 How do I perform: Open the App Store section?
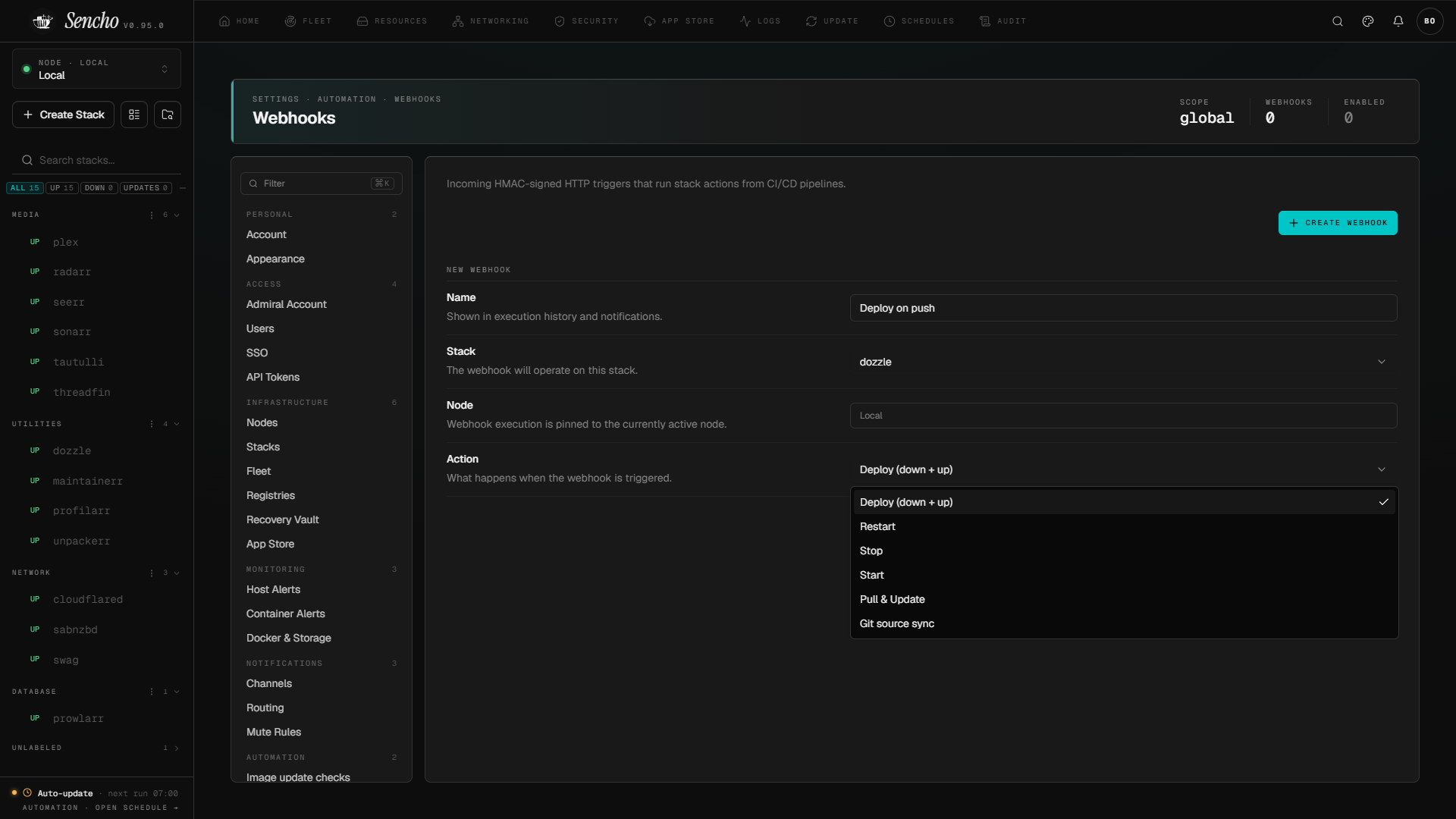[679, 21]
